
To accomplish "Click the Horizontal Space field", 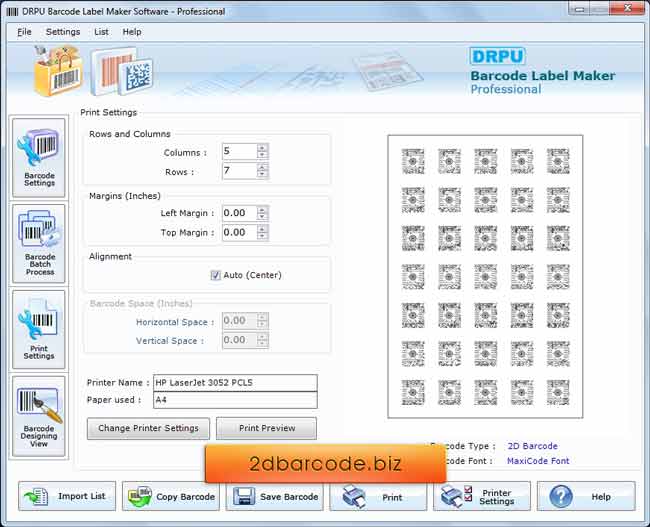I will 240,321.
